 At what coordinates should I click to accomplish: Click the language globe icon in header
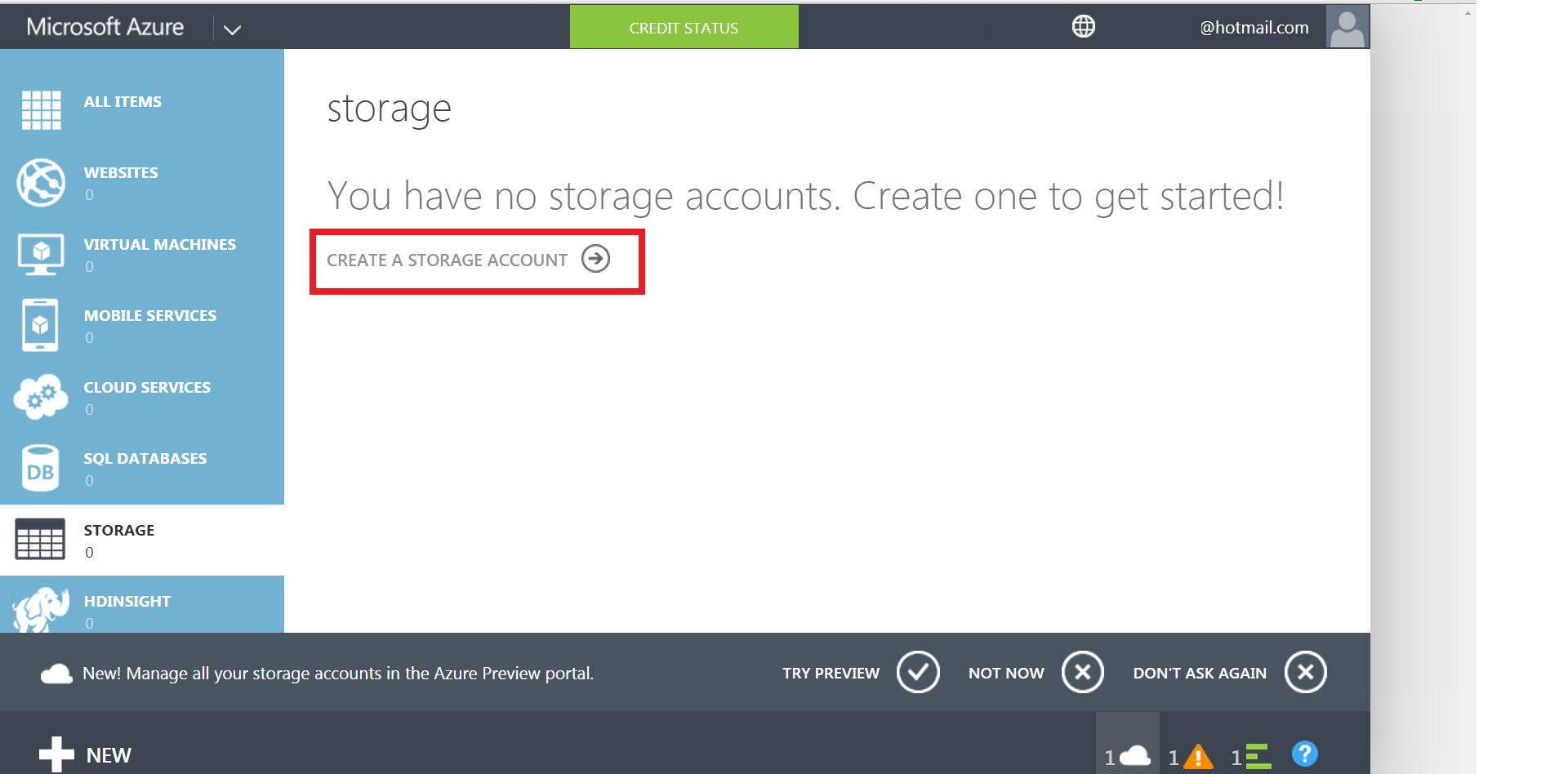[x=1083, y=27]
